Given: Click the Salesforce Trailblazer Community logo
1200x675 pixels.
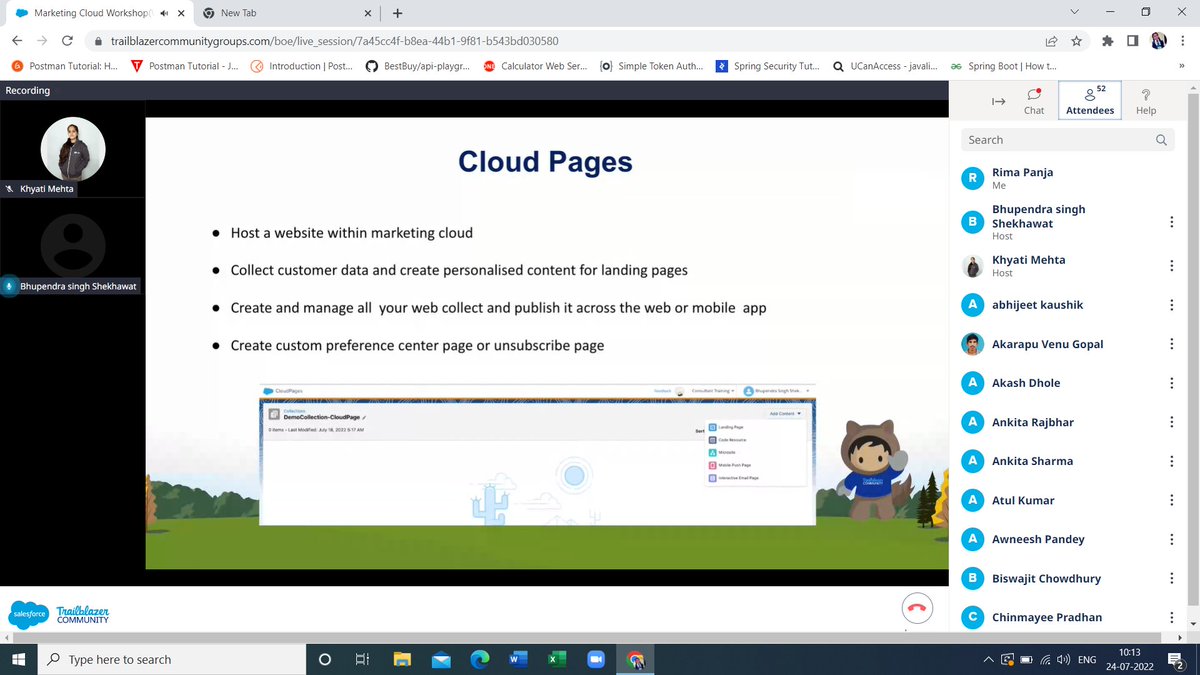Looking at the screenshot, I should pyautogui.click(x=59, y=614).
